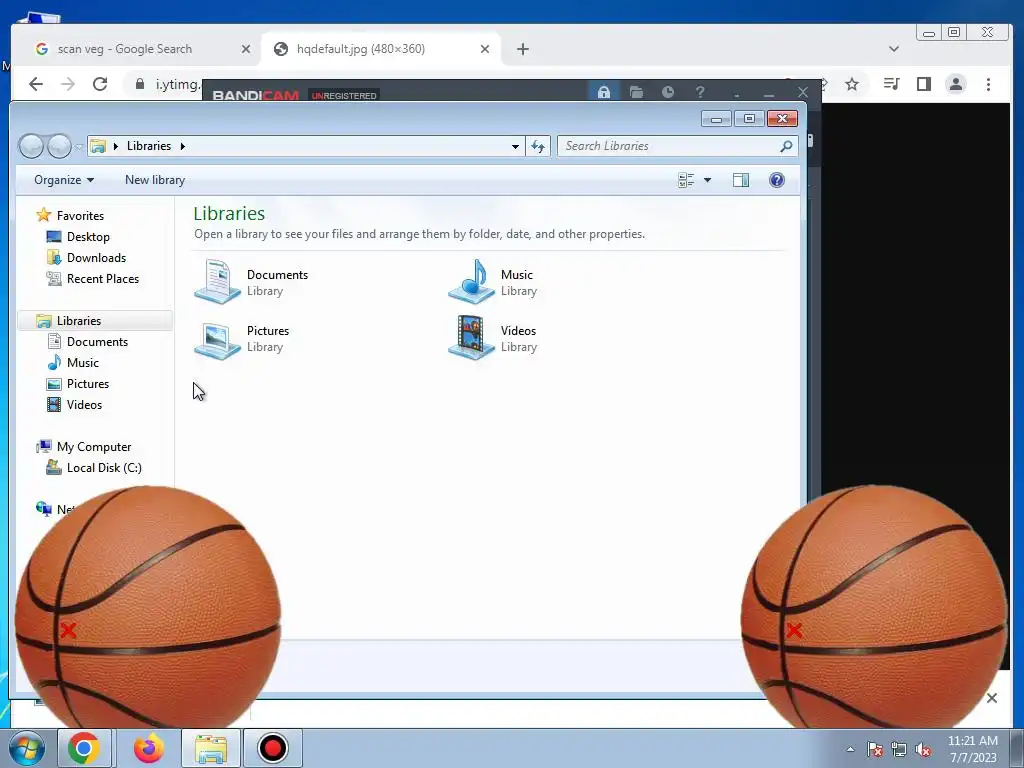Toggle the preview pane icon
This screenshot has height=768, width=1024.
click(x=741, y=180)
